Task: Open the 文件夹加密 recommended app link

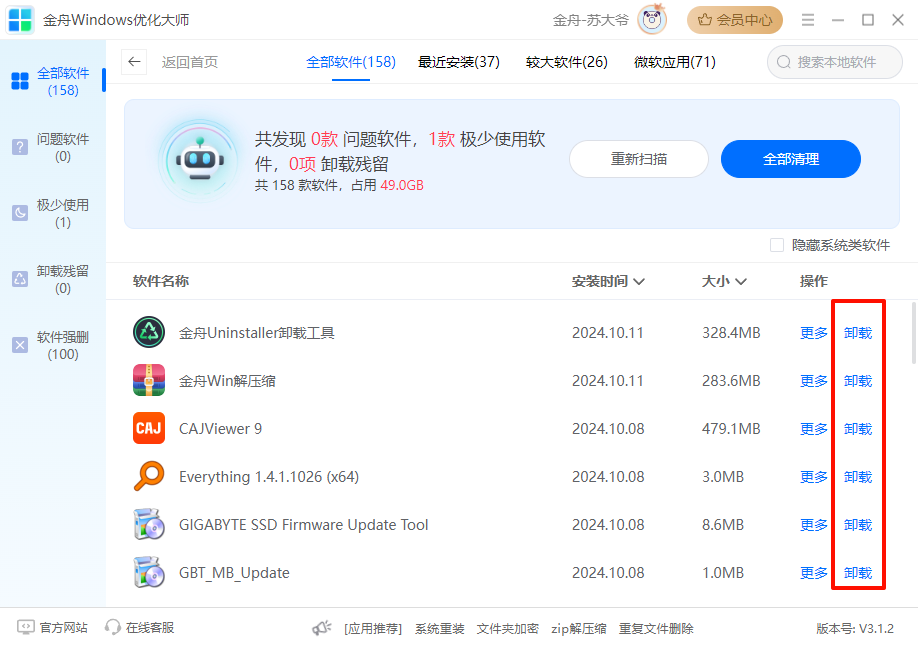Action: 507,628
